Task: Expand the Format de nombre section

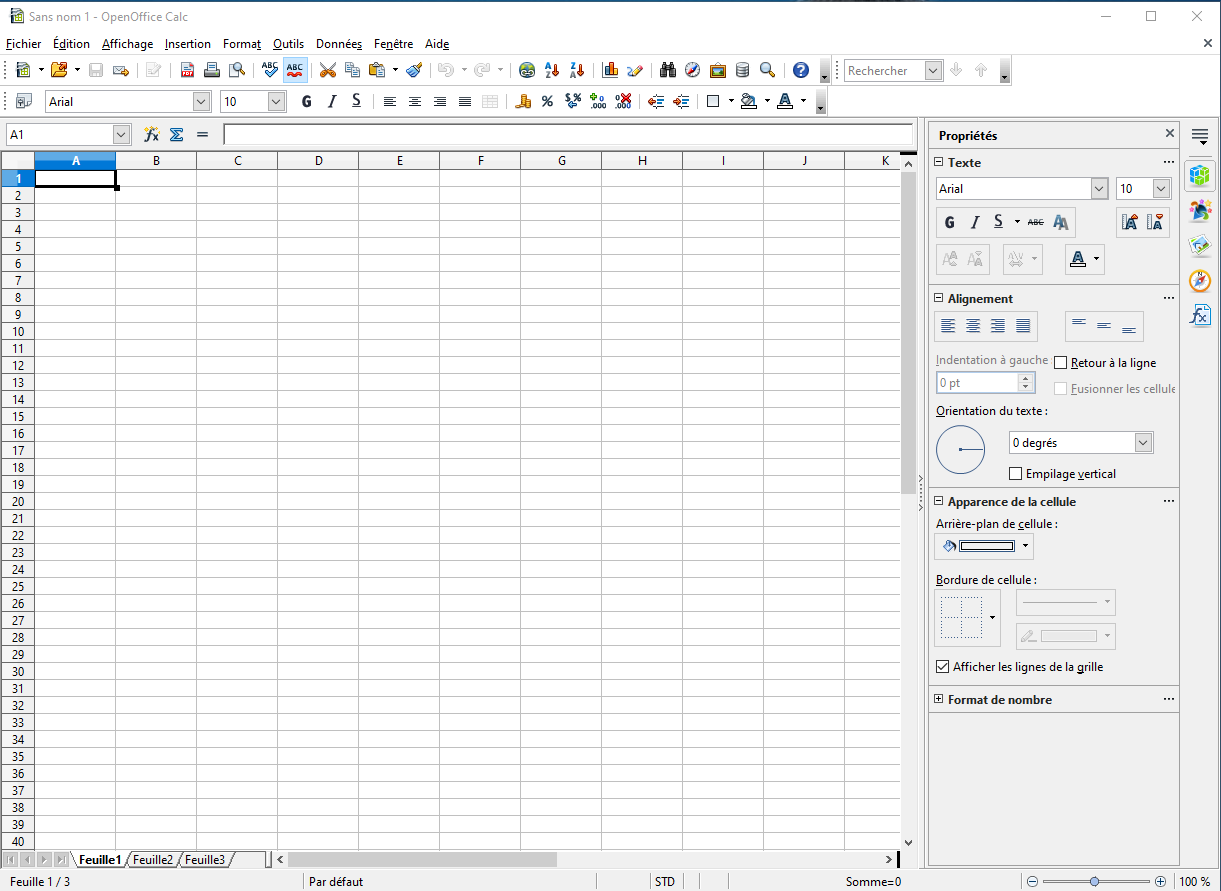Action: (939, 700)
